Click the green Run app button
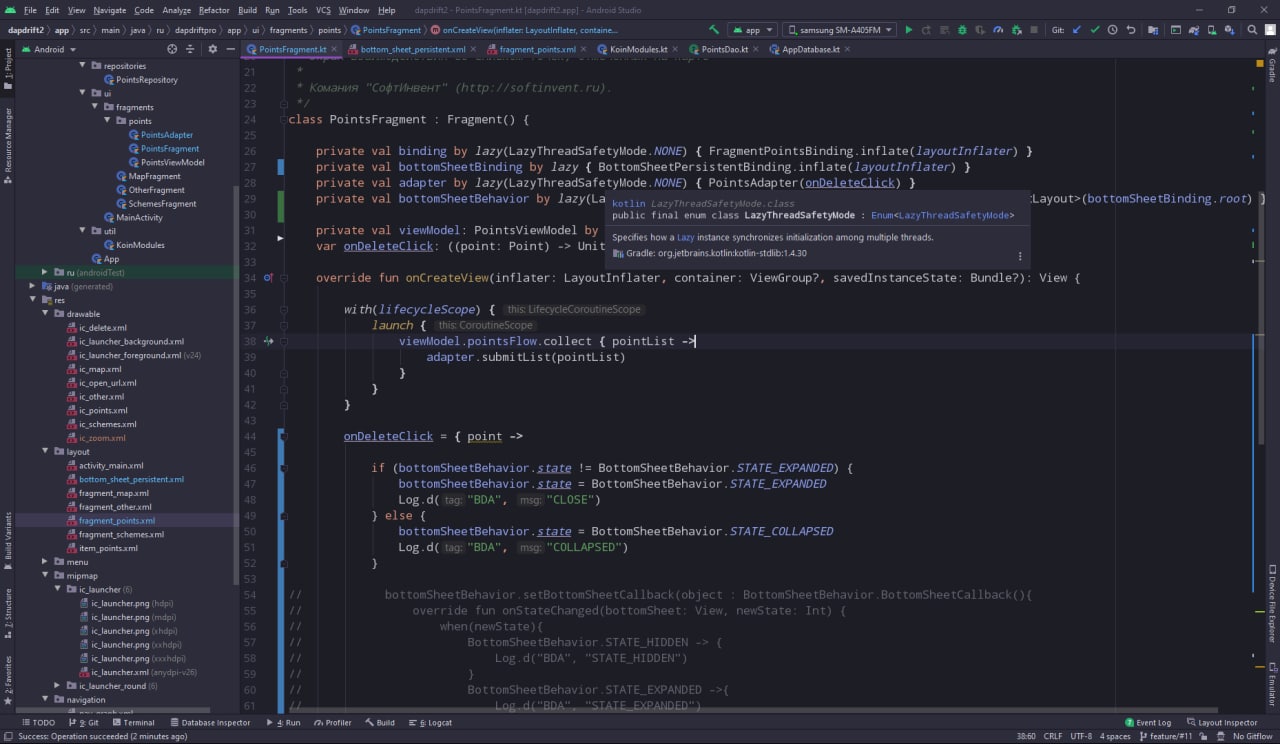The width and height of the screenshot is (1280, 744). point(908,30)
